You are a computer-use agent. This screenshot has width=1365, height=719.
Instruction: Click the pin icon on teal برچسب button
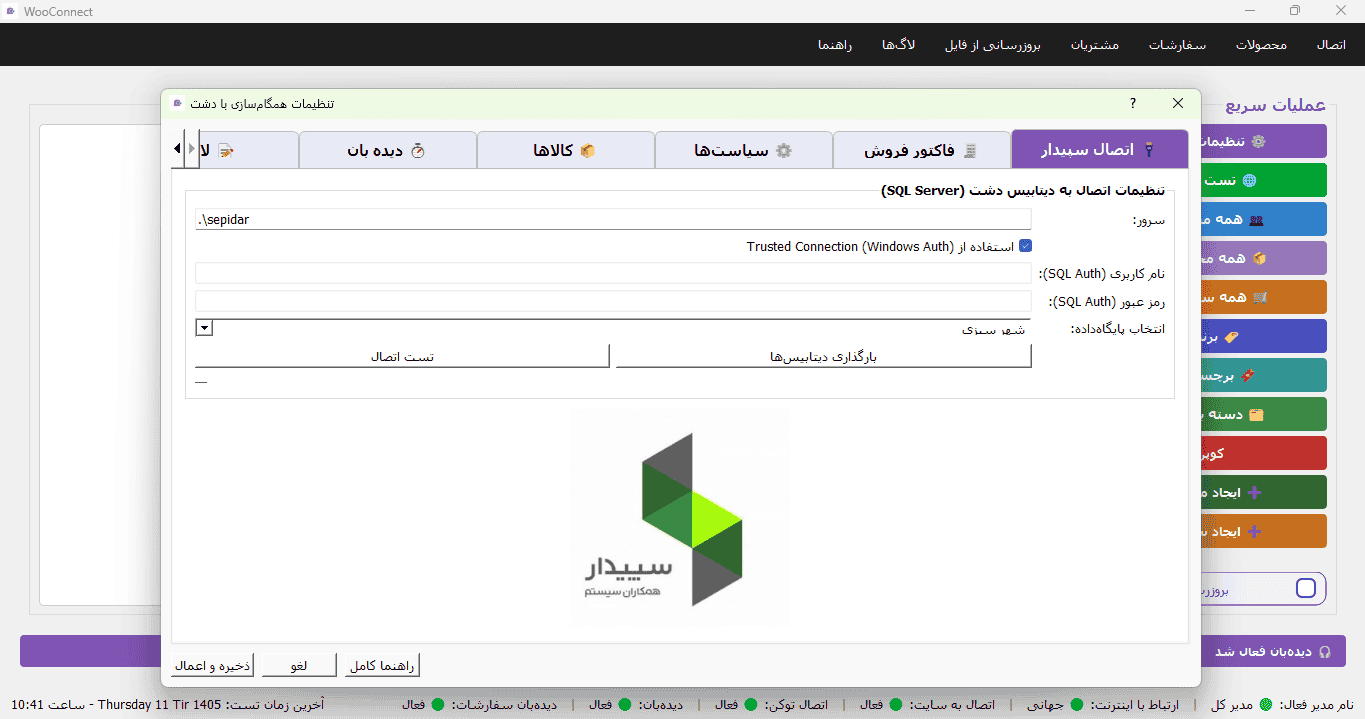click(1247, 376)
